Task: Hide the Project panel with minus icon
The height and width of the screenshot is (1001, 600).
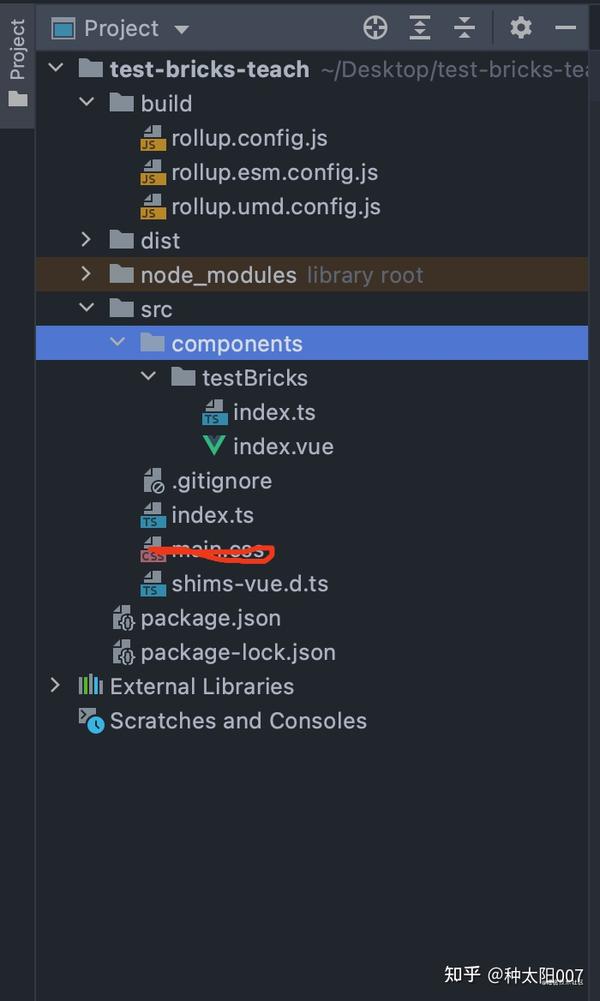Action: (566, 28)
